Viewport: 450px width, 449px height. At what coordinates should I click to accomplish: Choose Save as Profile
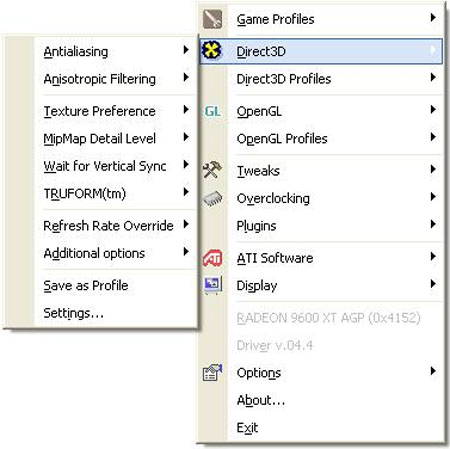click(115, 286)
